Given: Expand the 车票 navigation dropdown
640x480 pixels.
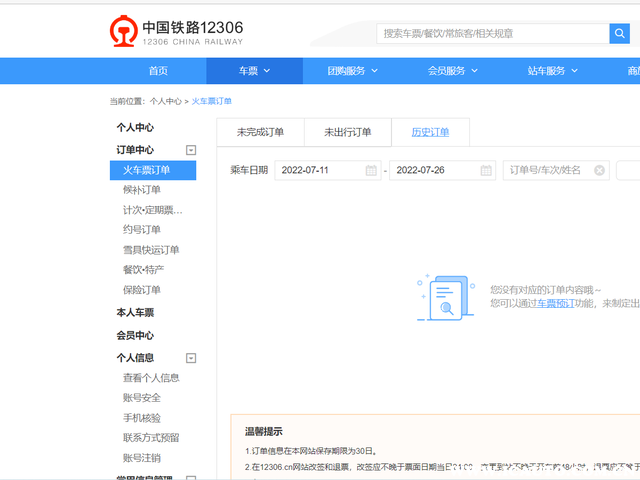Looking at the screenshot, I should coord(254,71).
